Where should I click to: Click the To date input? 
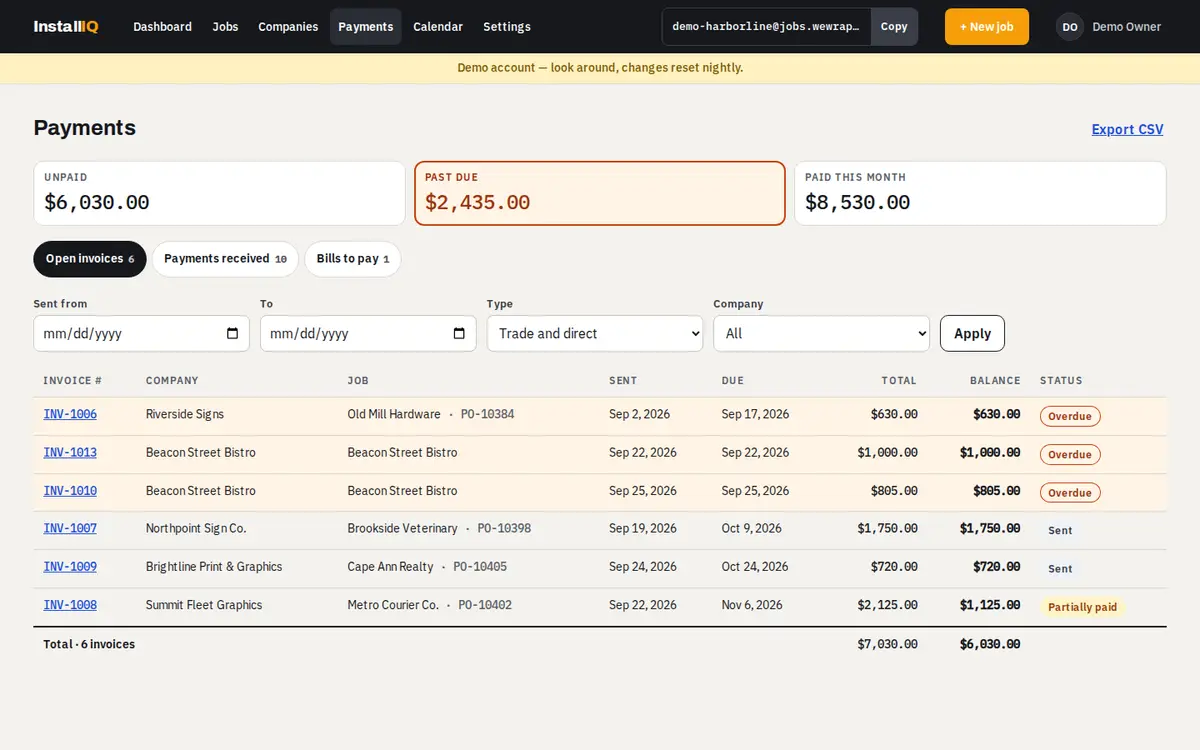point(368,334)
